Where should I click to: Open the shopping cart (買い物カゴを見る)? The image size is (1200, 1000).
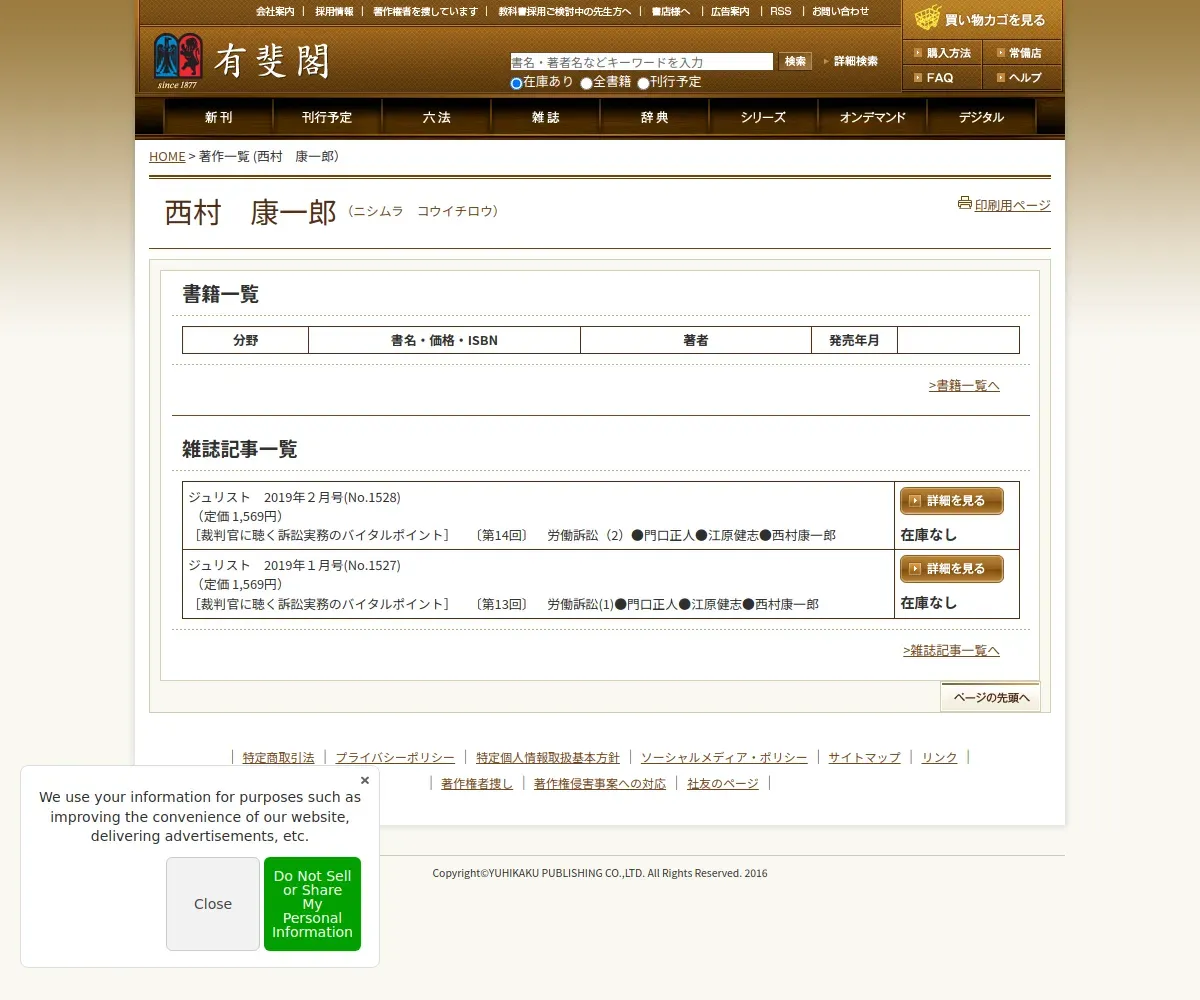pyautogui.click(x=982, y=18)
